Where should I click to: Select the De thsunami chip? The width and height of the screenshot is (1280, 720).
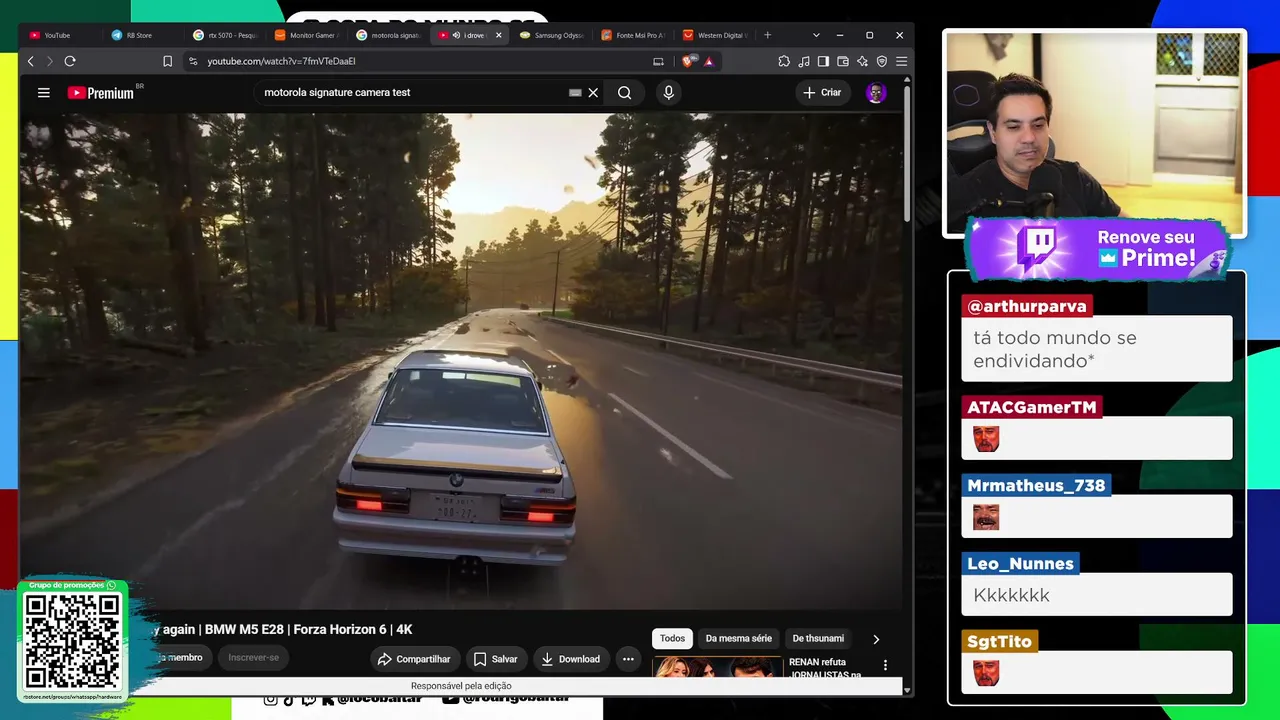point(818,639)
